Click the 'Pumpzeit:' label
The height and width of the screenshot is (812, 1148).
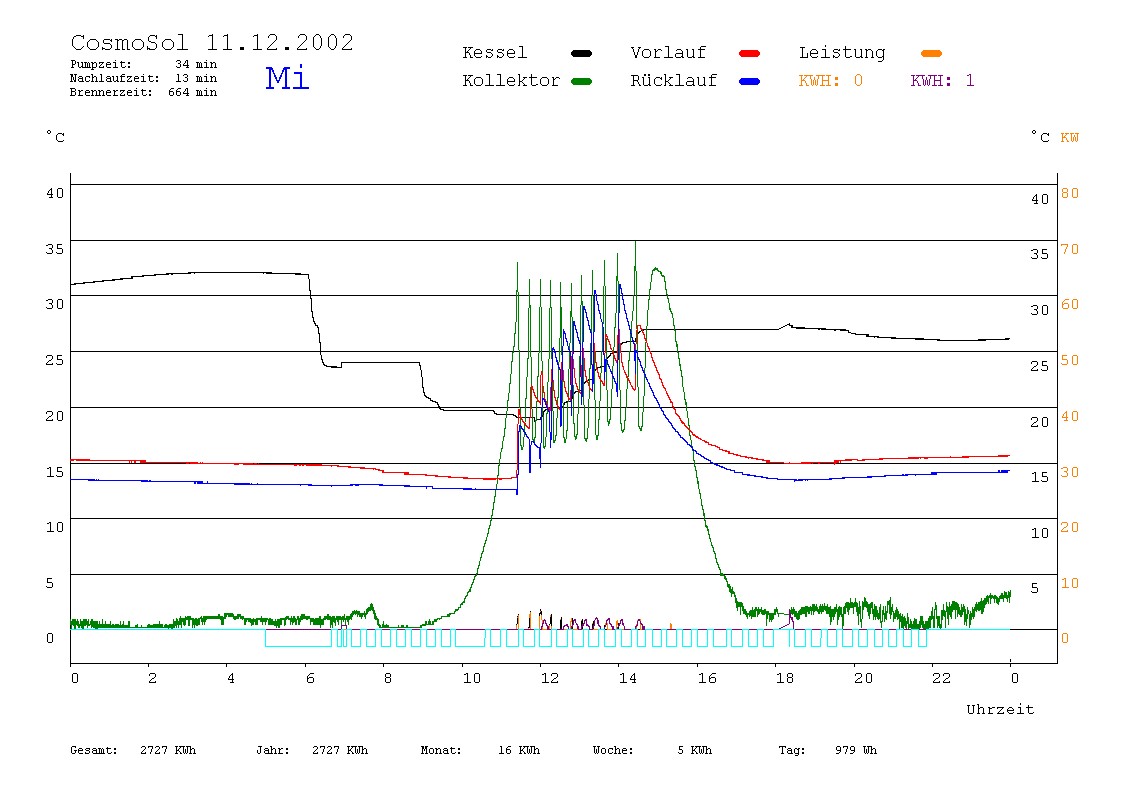(101, 64)
